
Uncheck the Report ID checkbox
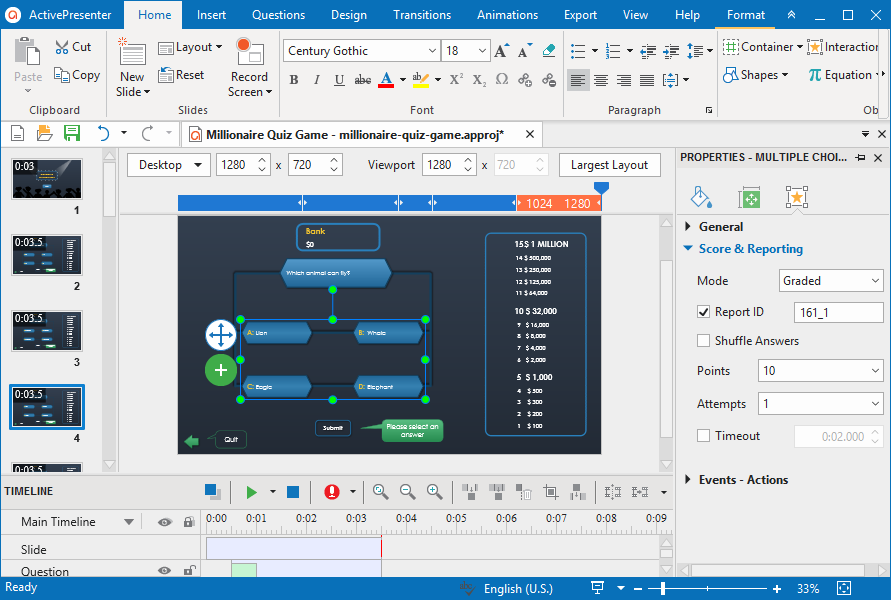click(704, 312)
